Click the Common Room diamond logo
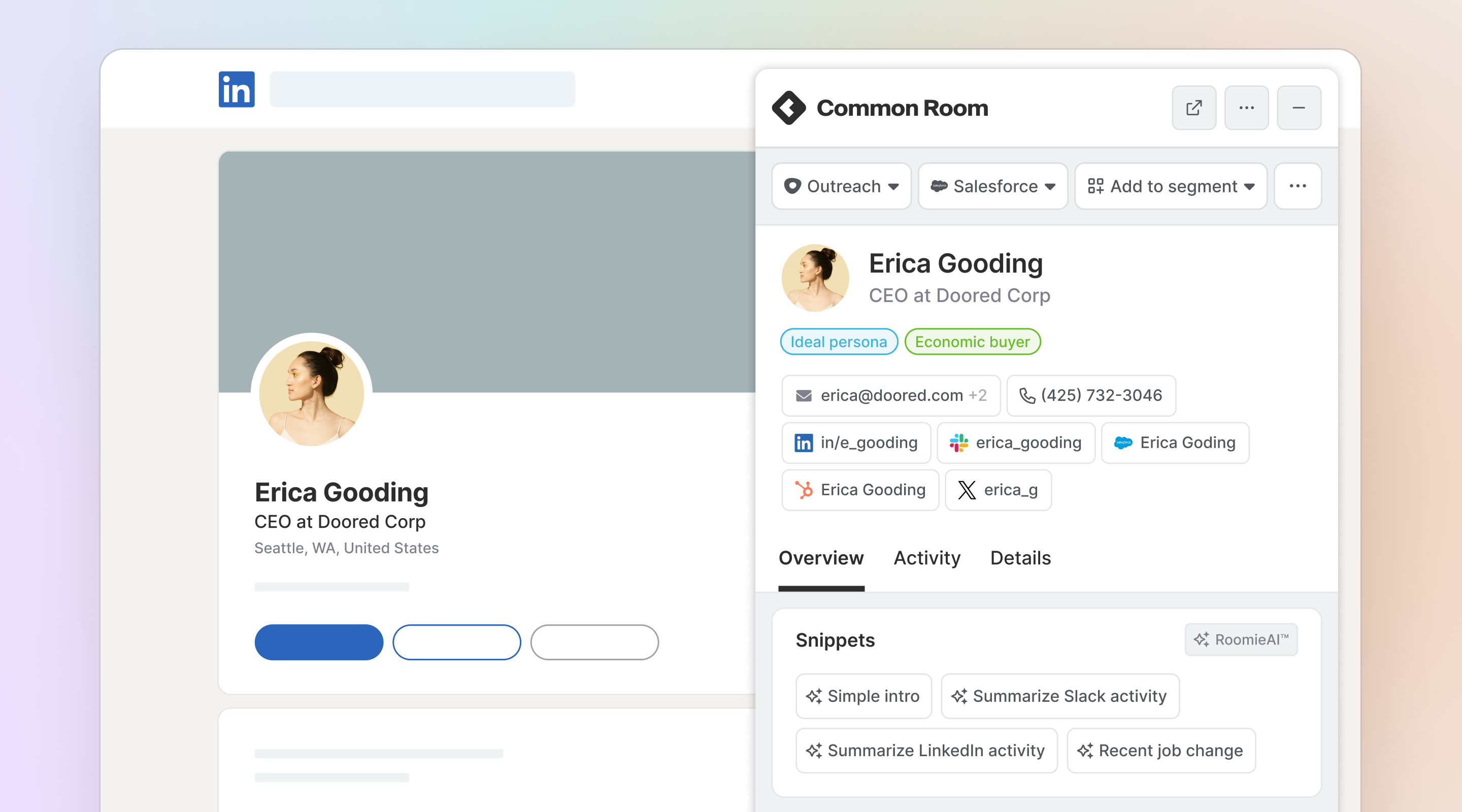This screenshot has width=1462, height=812. [789, 108]
